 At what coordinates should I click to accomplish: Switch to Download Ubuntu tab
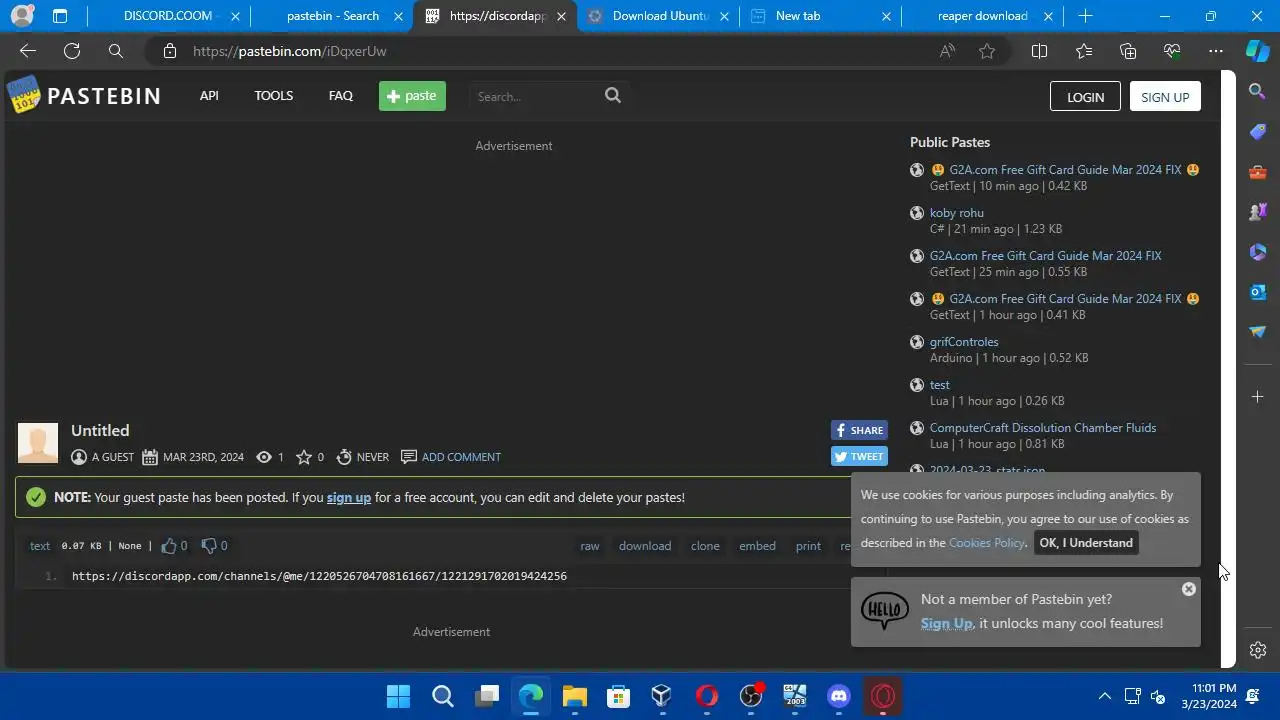[x=658, y=16]
